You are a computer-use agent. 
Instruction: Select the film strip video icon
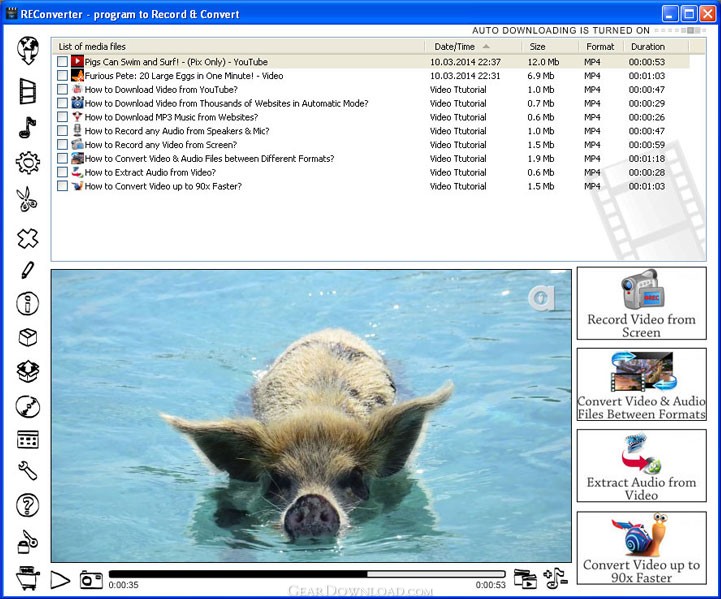(28, 91)
